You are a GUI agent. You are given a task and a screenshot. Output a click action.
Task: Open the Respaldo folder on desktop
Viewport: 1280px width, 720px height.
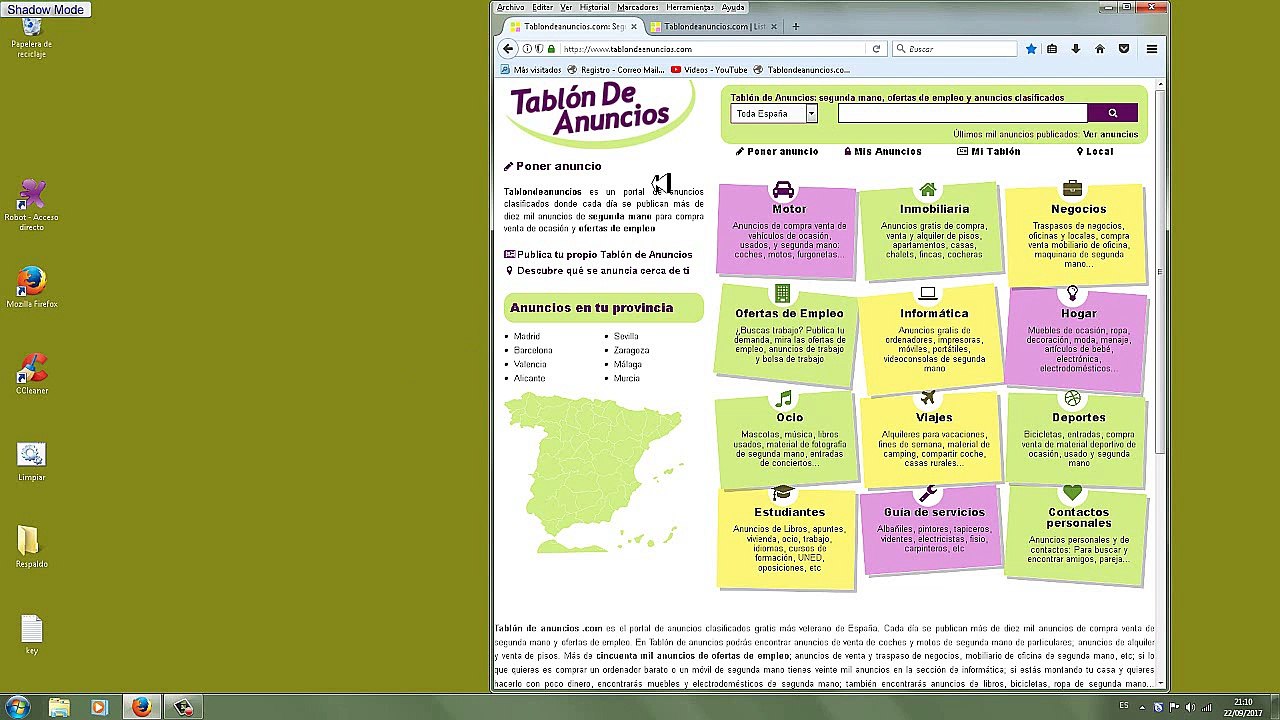pyautogui.click(x=31, y=547)
